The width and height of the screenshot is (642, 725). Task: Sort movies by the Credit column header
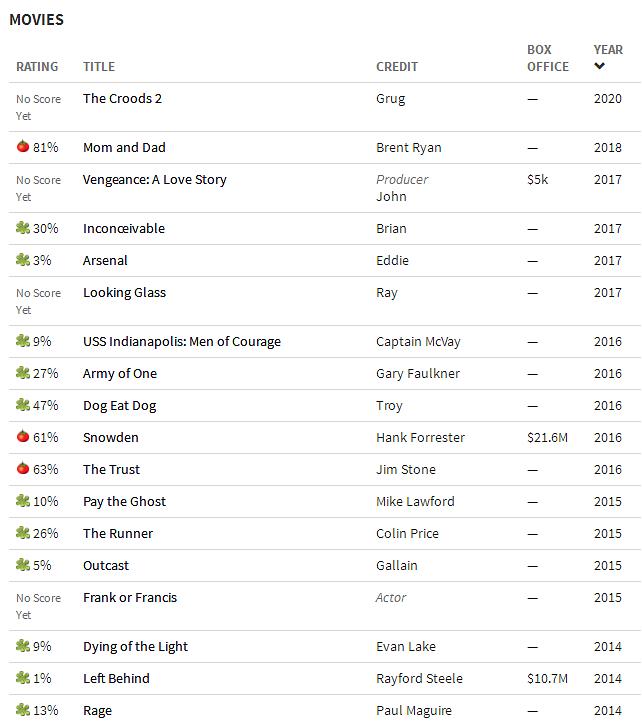(x=396, y=67)
